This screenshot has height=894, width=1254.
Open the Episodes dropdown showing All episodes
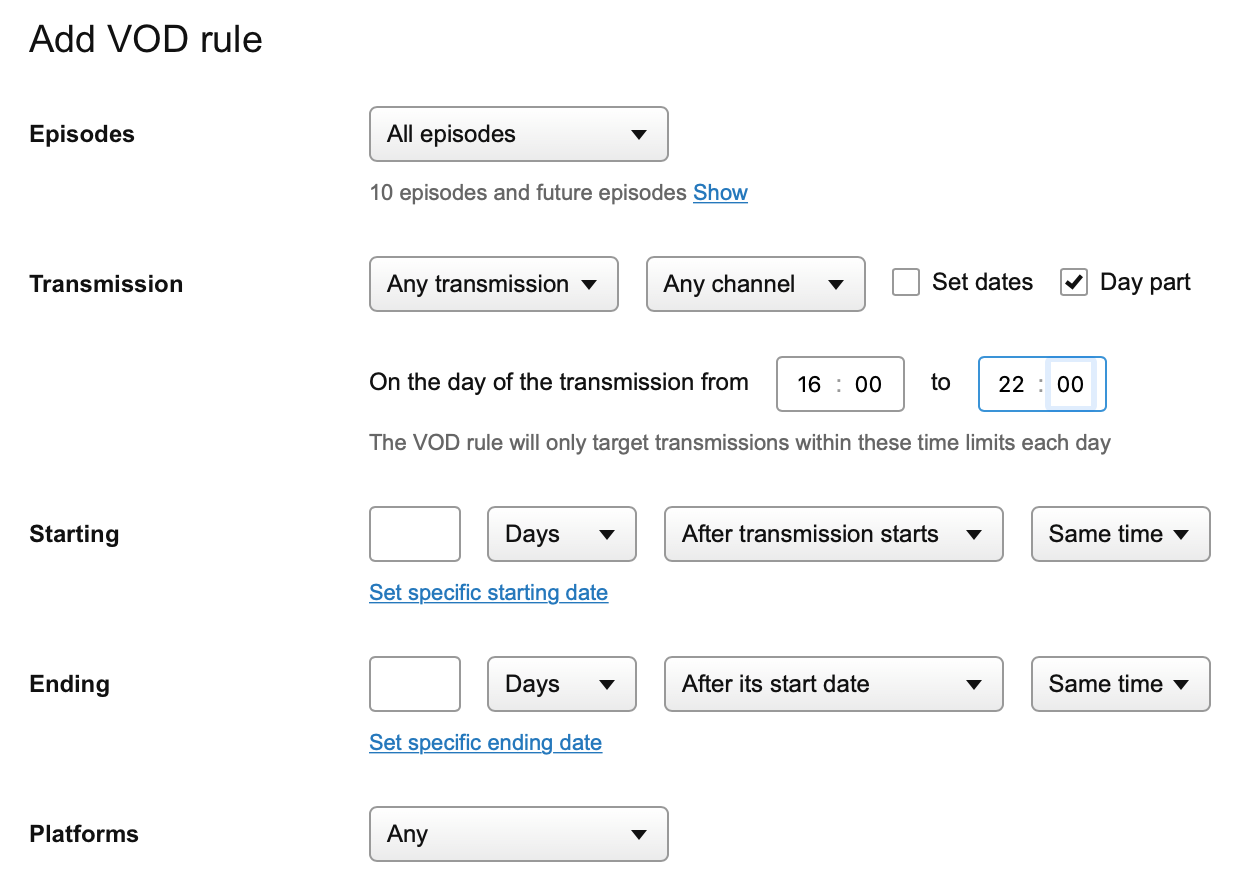tap(518, 134)
